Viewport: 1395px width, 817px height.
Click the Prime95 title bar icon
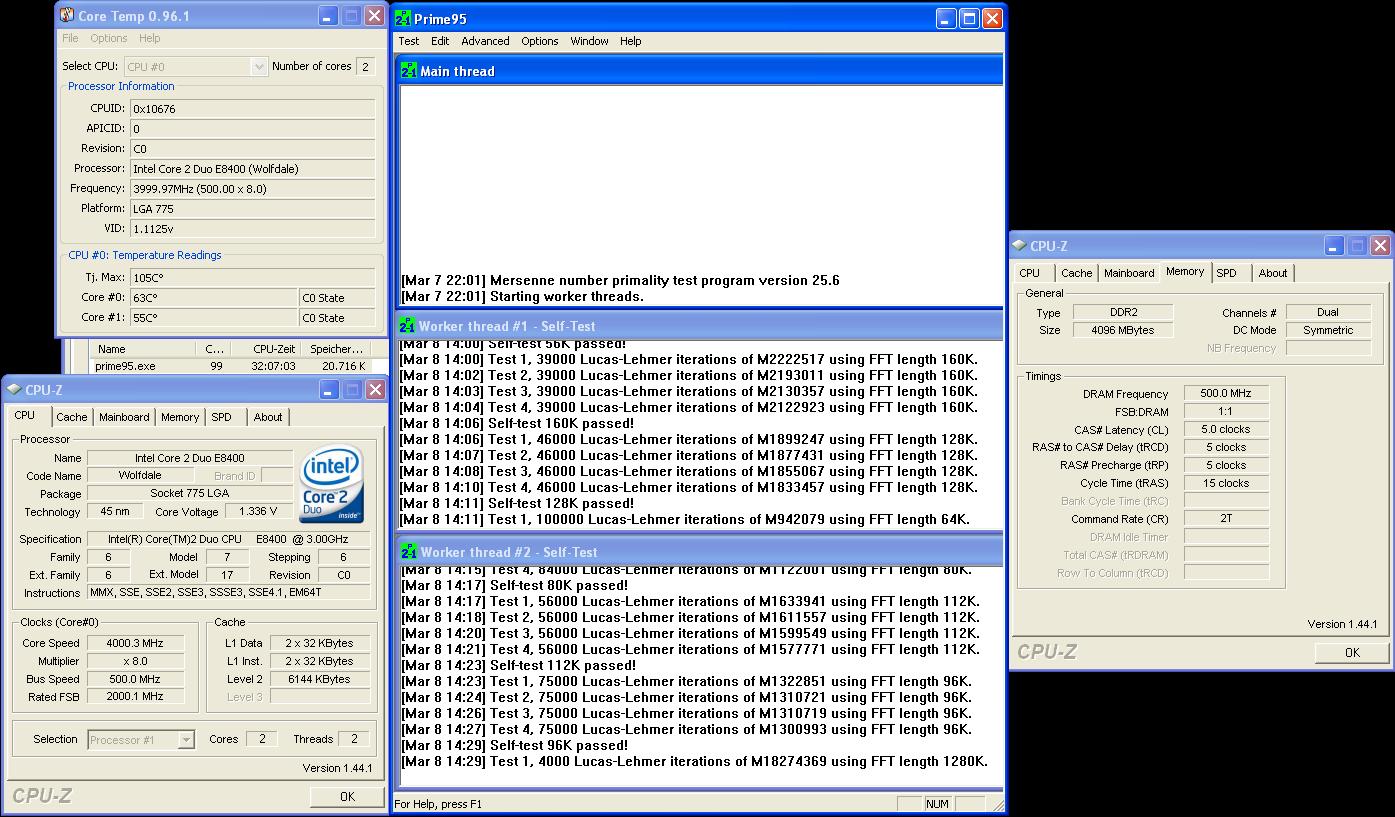coord(402,18)
